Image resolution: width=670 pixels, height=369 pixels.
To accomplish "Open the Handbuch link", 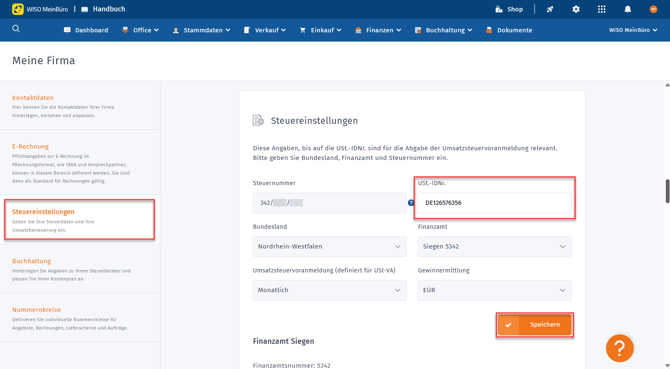I will coord(109,9).
